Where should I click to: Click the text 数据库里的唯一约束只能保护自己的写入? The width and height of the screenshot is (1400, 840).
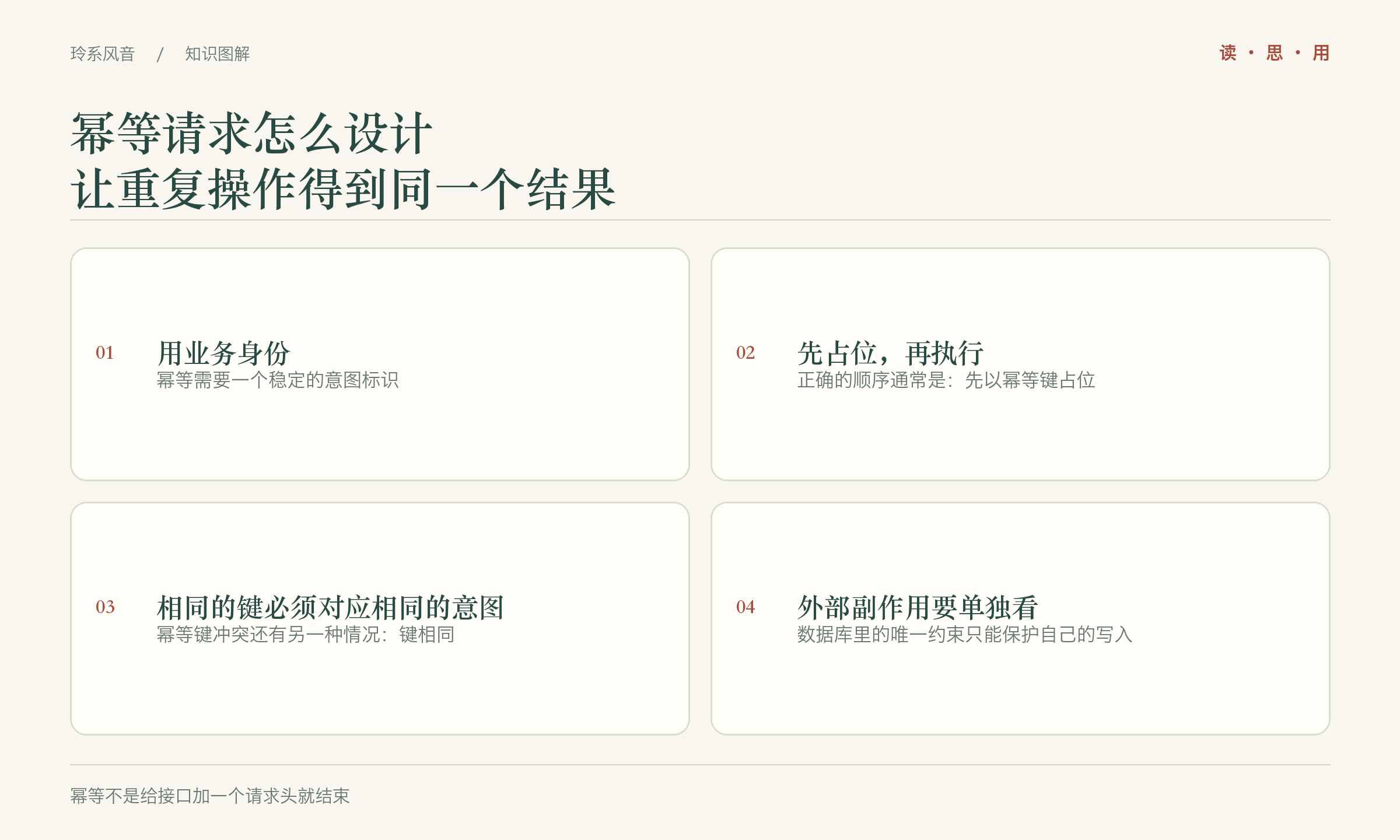pyautogui.click(x=965, y=635)
